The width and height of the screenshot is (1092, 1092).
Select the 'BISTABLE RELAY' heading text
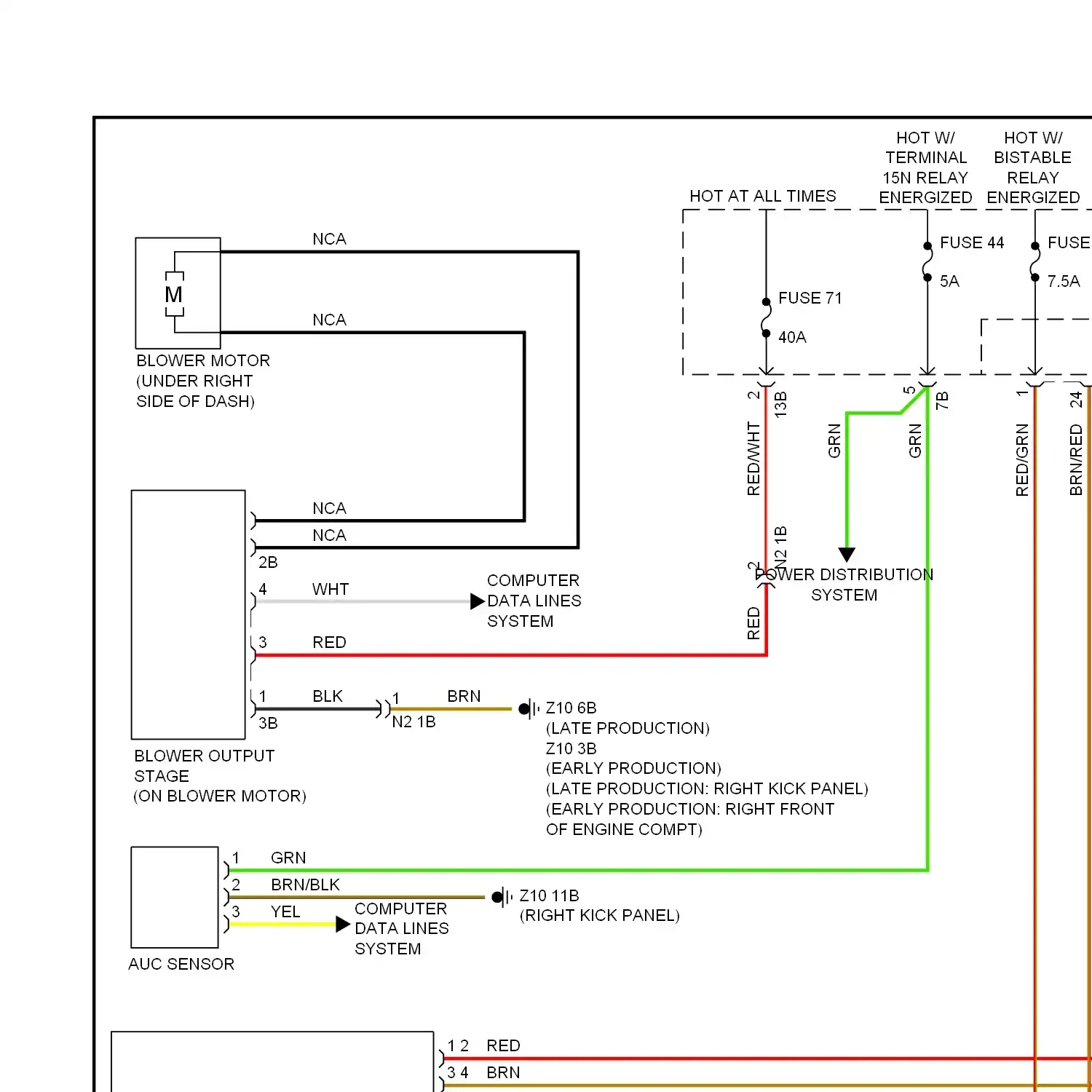1033,167
